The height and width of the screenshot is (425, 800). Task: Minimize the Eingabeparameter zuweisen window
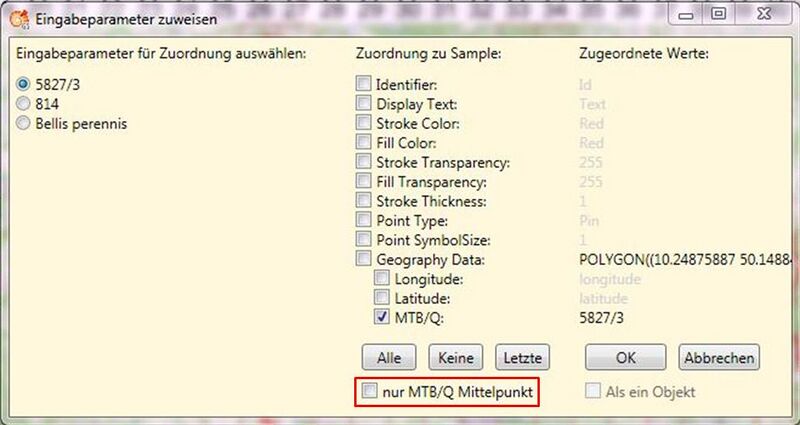coord(686,14)
